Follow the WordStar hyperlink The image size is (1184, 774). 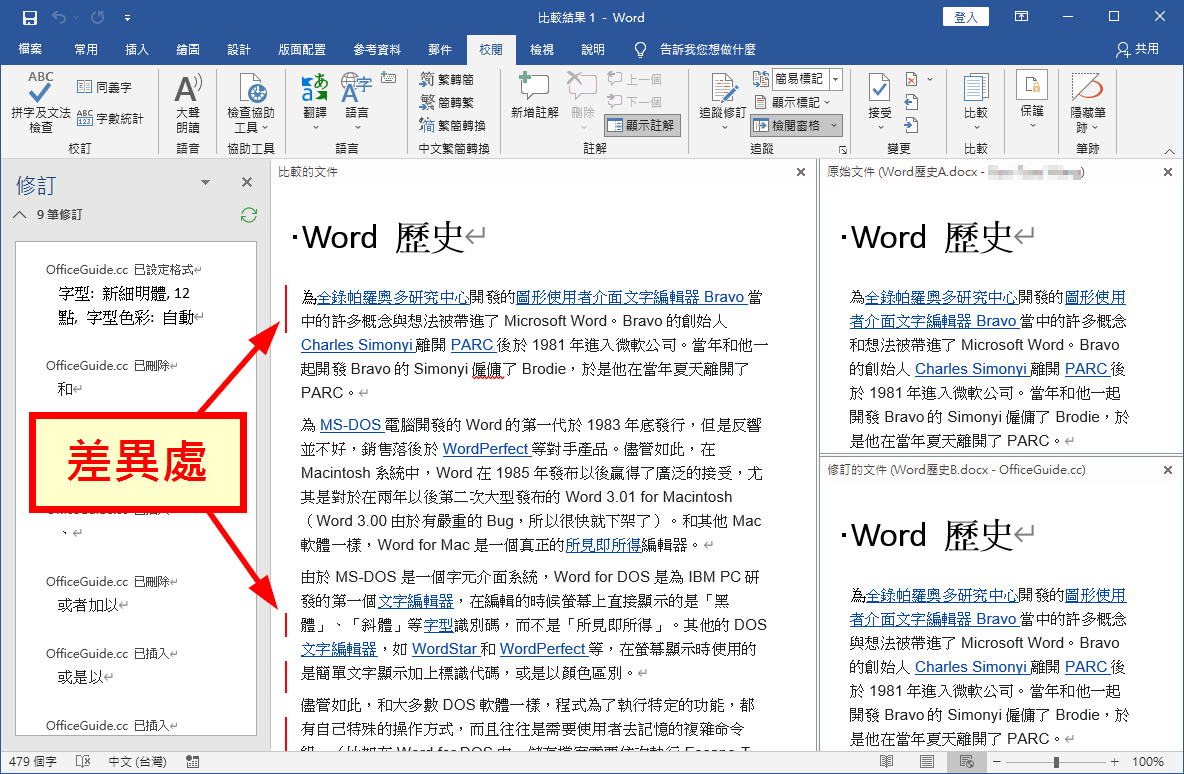pyautogui.click(x=444, y=649)
